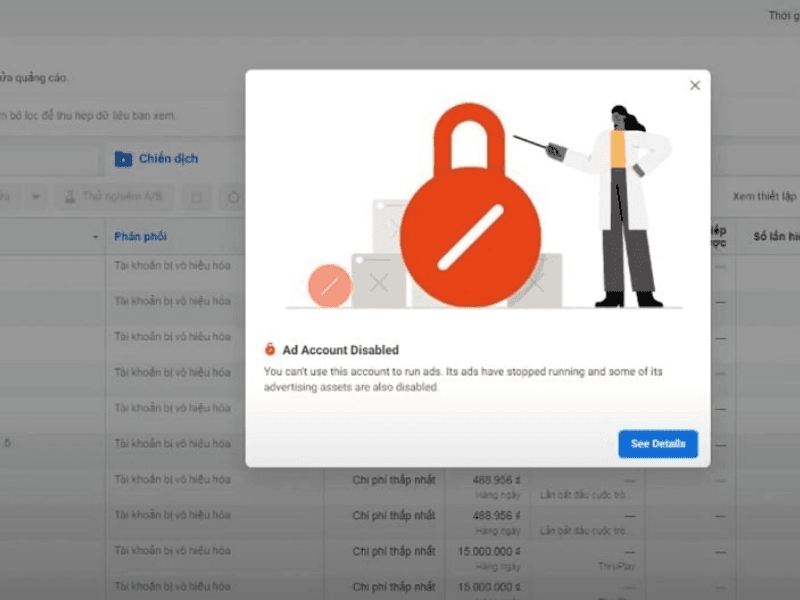
Task: Open the Xem thiết lập option
Action: (x=764, y=196)
